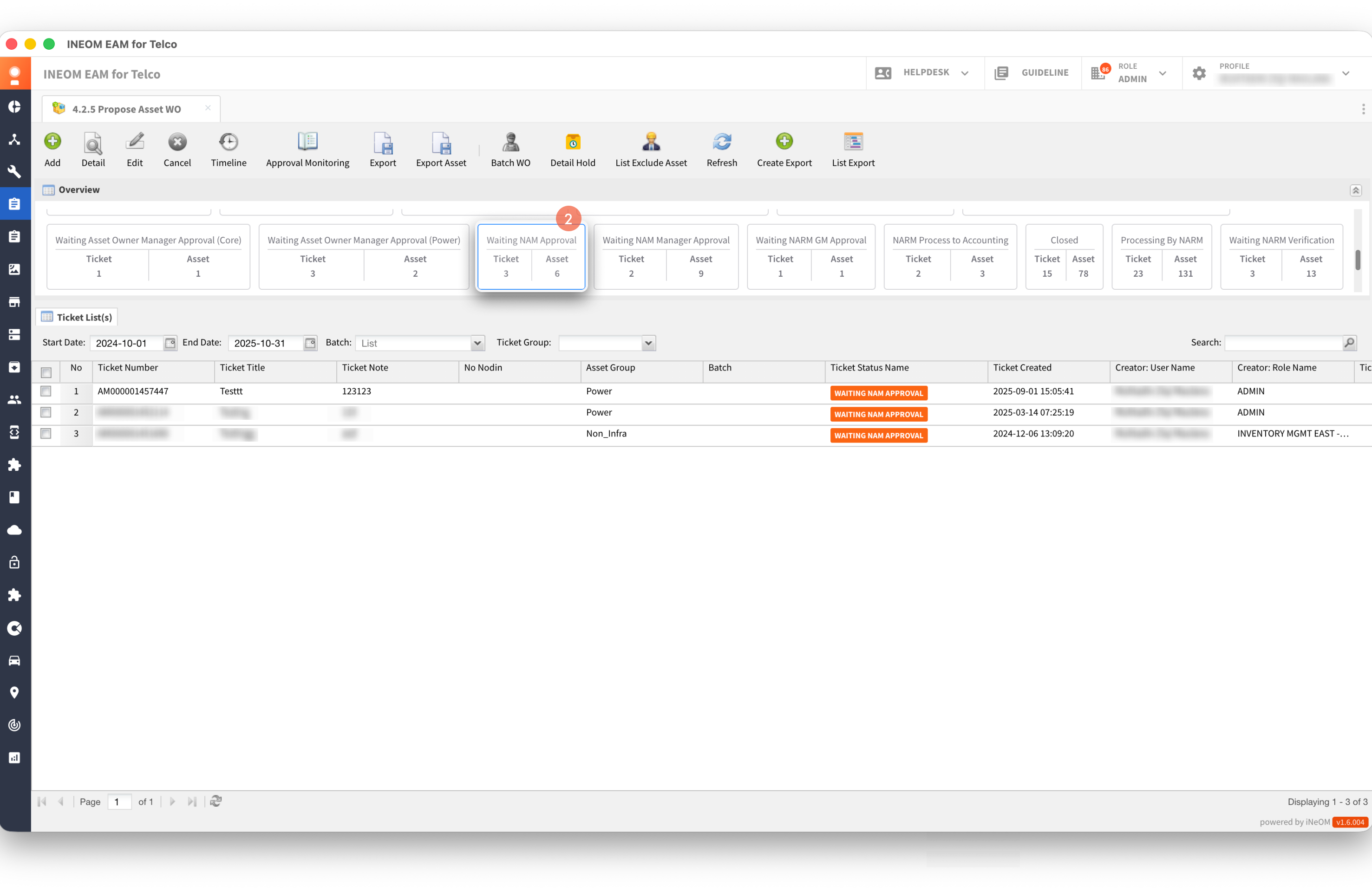
Task: Click the Search input field
Action: [1283, 343]
